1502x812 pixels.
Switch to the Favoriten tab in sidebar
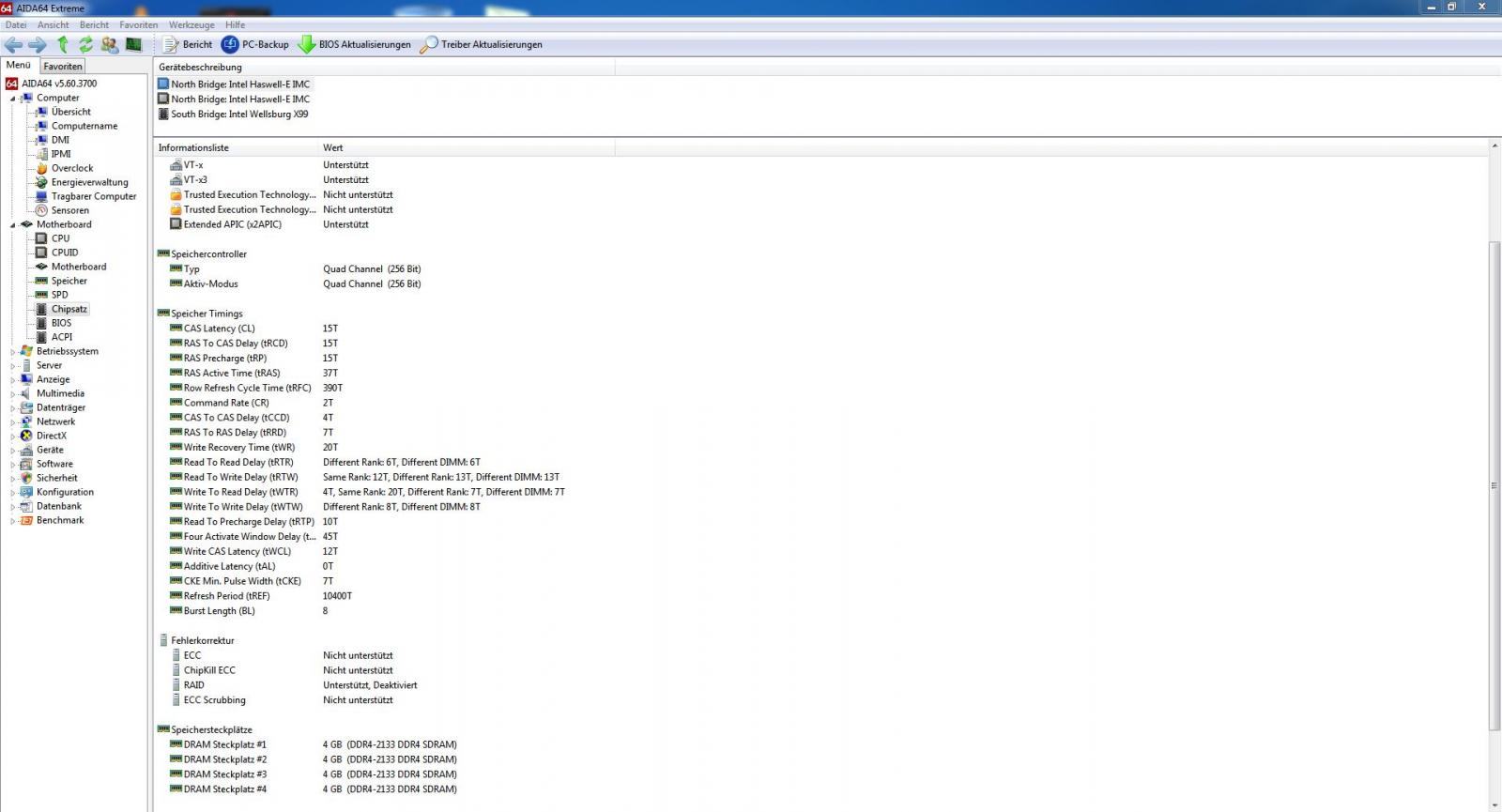coord(63,66)
